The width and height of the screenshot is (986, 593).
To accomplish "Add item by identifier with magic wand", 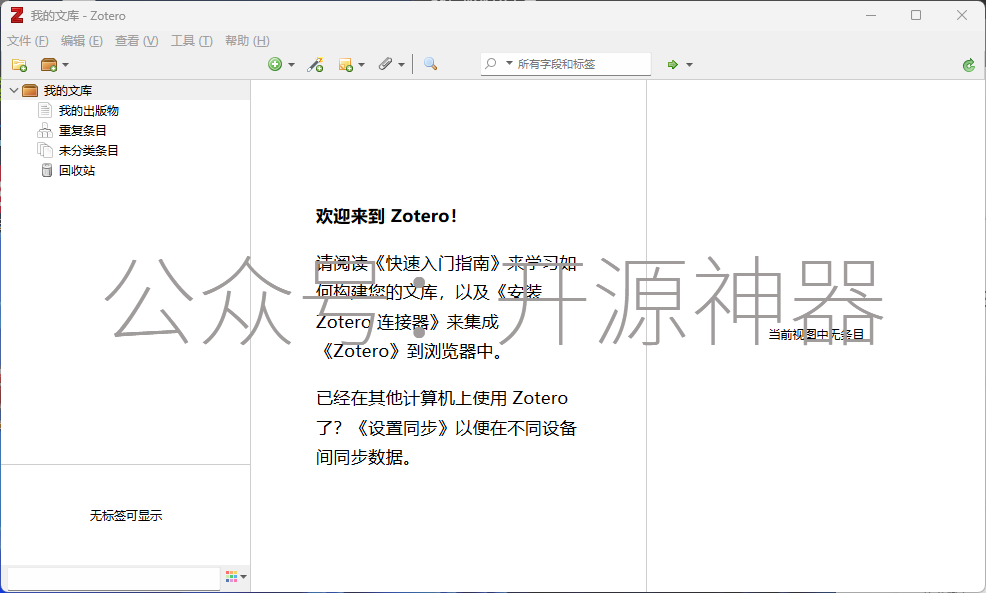I will pyautogui.click(x=315, y=64).
